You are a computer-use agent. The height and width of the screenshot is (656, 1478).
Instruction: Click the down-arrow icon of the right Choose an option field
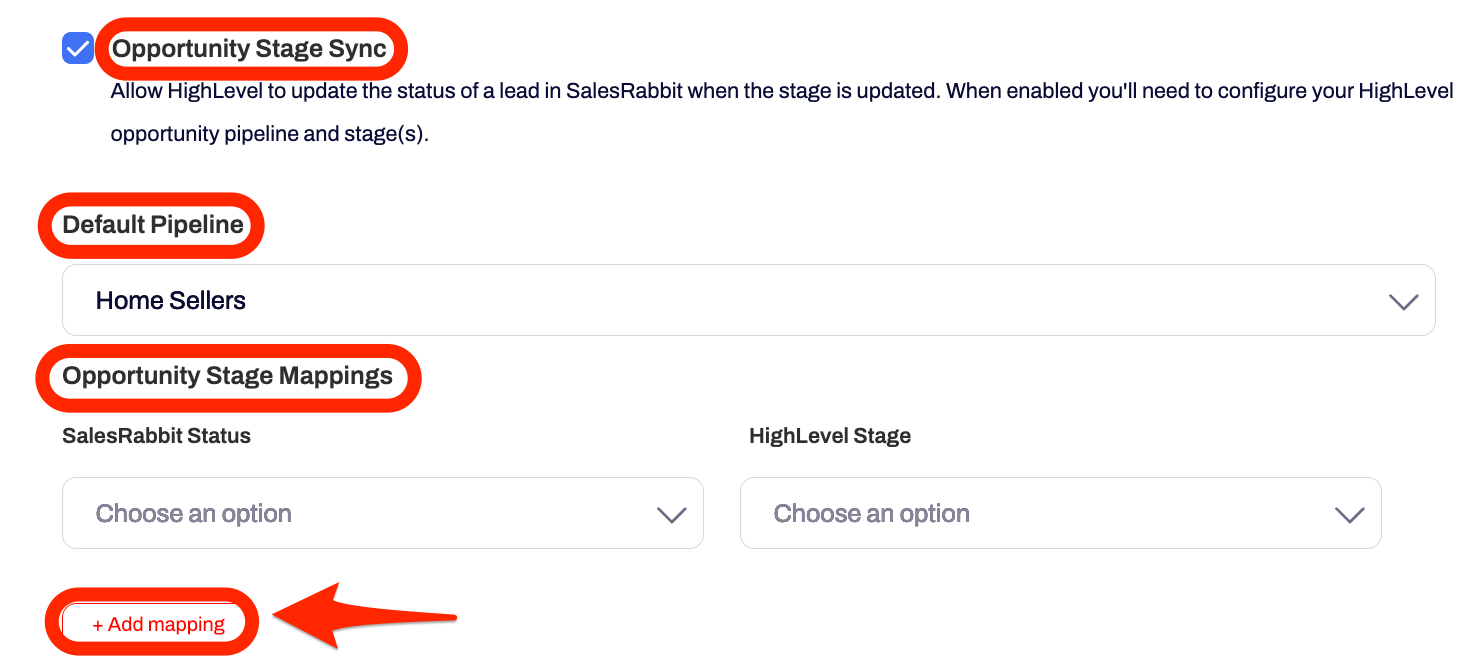[1350, 513]
